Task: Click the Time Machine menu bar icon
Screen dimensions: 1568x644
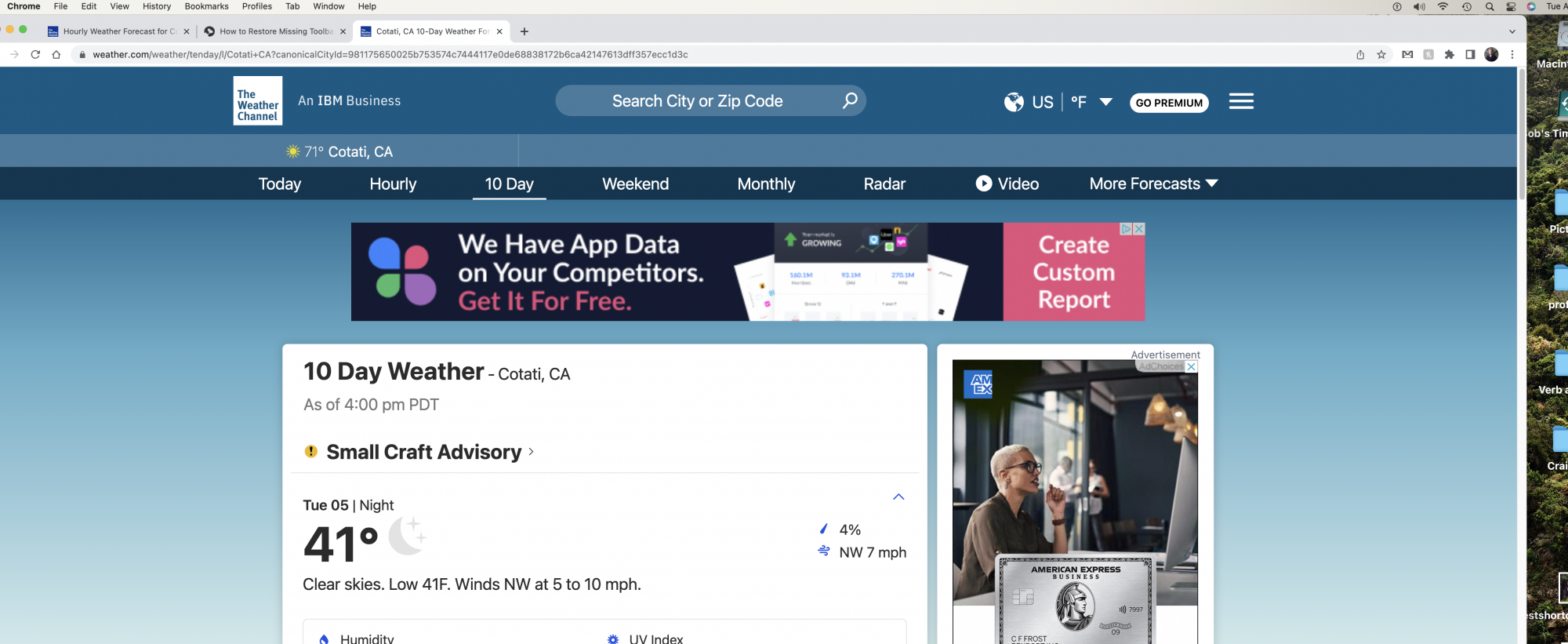Action: [x=1467, y=6]
